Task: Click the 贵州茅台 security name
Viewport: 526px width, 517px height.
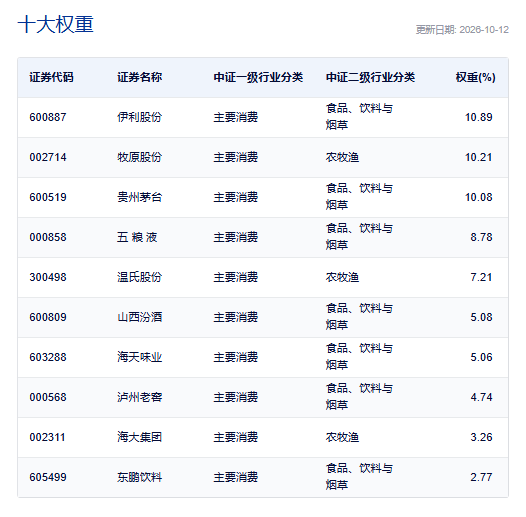Action: pos(140,197)
